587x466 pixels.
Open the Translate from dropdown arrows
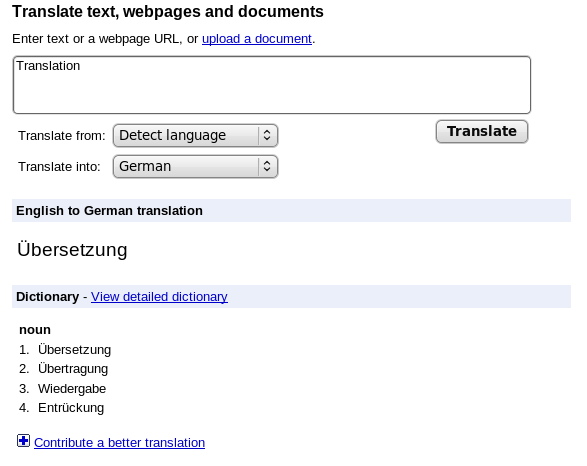tap(267, 135)
